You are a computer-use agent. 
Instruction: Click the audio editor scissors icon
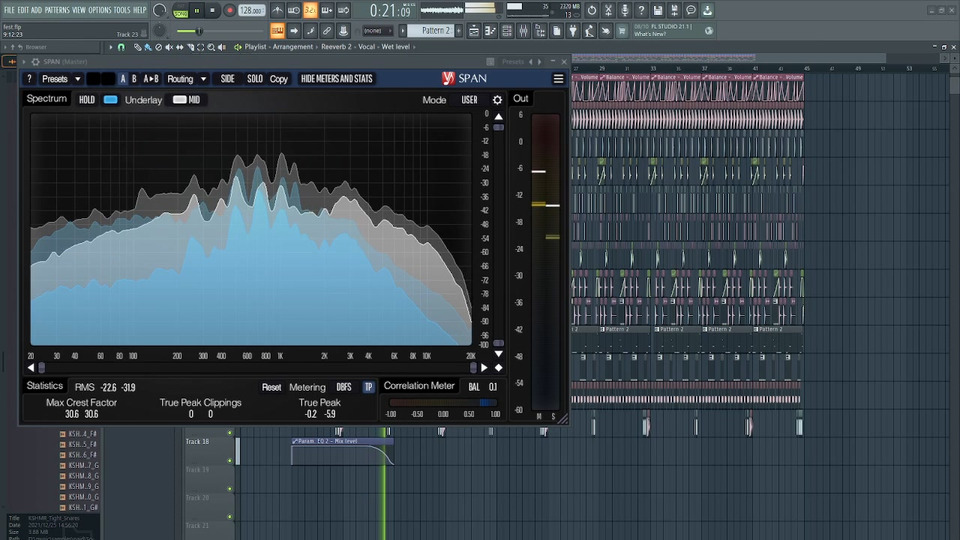click(x=608, y=10)
